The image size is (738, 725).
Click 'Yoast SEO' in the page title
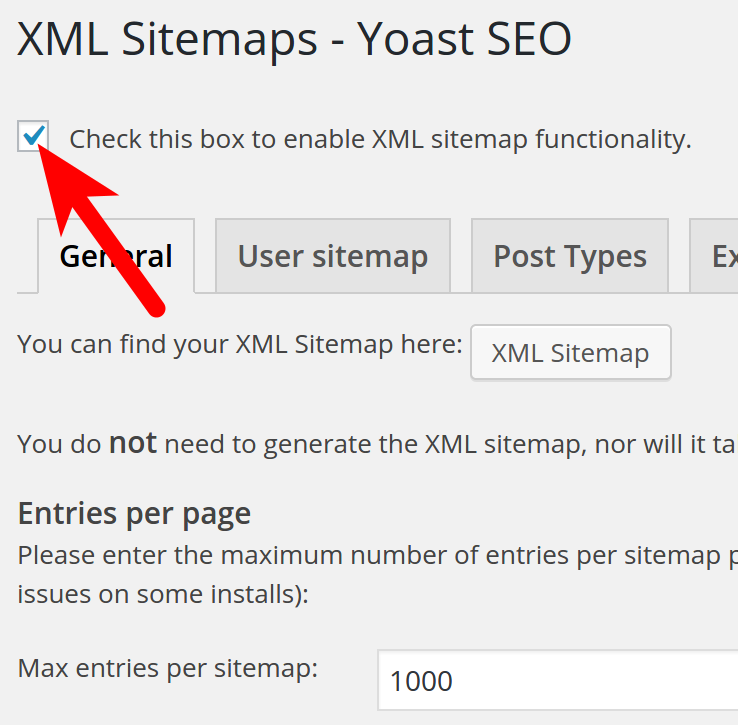pos(464,40)
